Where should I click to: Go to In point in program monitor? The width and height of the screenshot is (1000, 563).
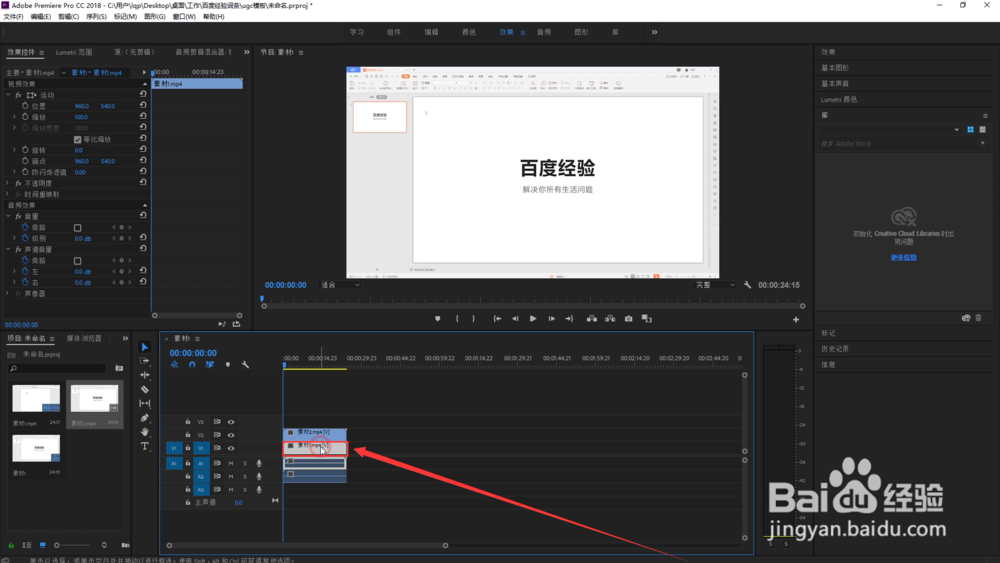coord(497,319)
